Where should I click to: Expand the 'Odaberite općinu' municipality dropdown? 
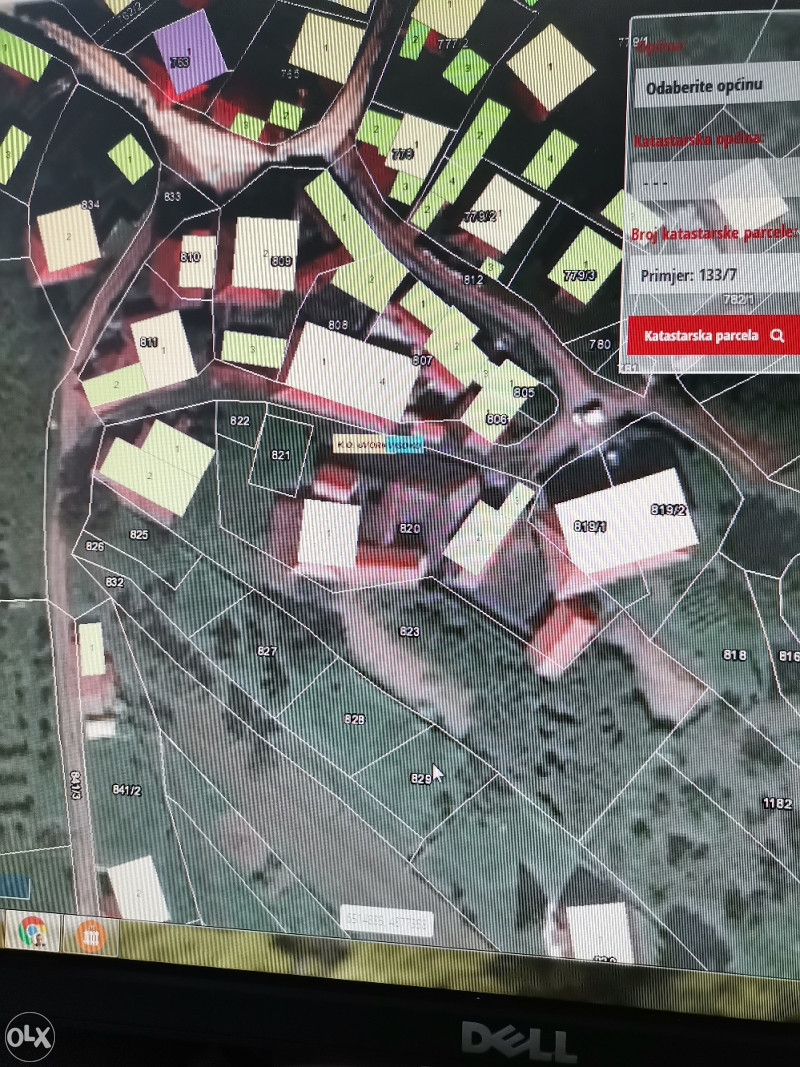(718, 86)
